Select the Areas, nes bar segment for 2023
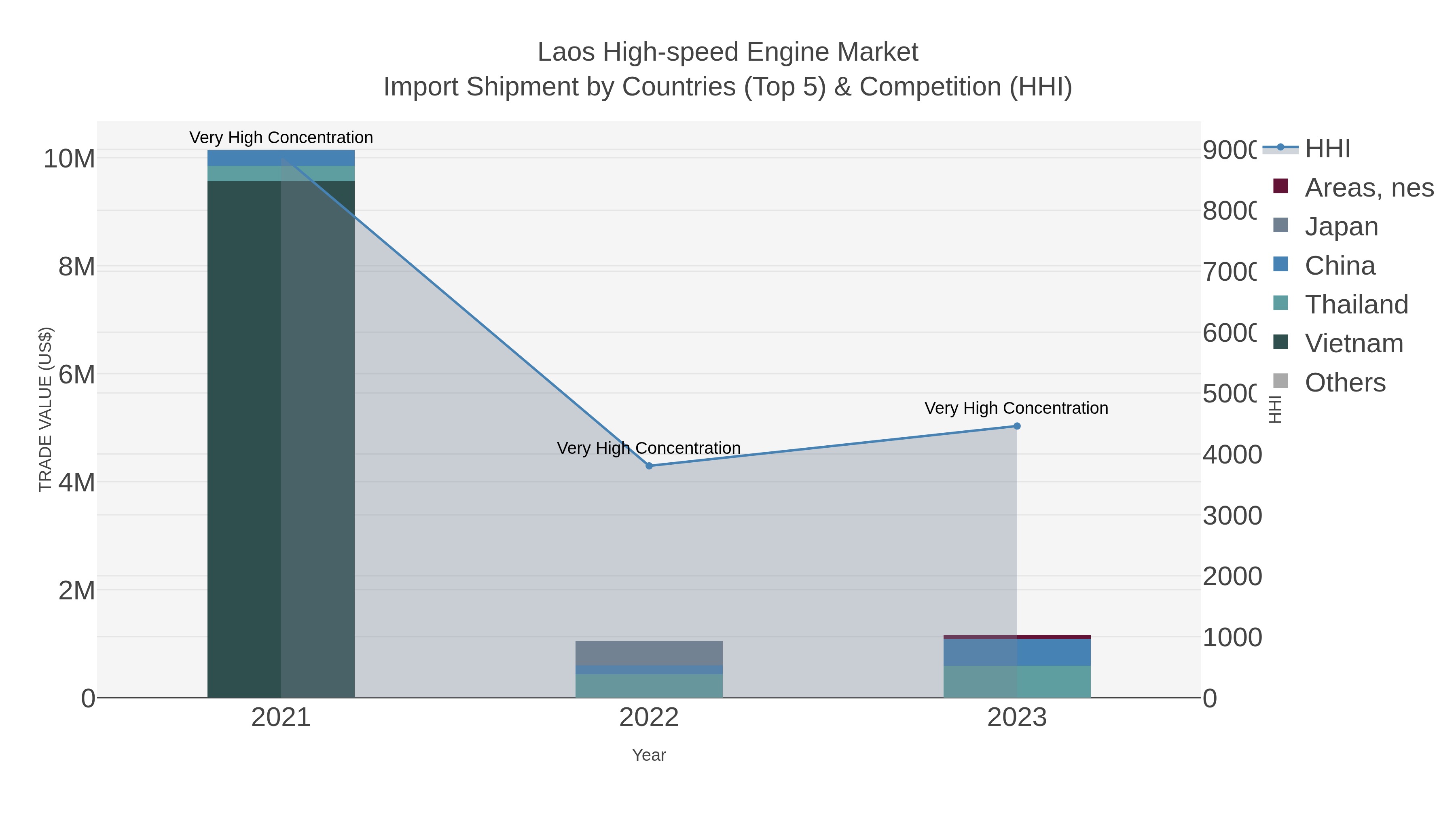This screenshot has height=819, width=1456. pos(1017,637)
